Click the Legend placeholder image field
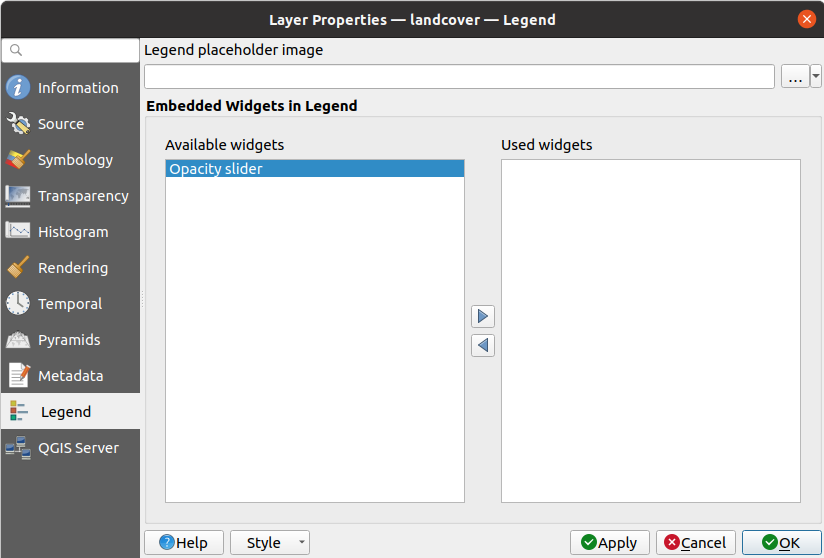The height and width of the screenshot is (558, 824). (x=459, y=77)
